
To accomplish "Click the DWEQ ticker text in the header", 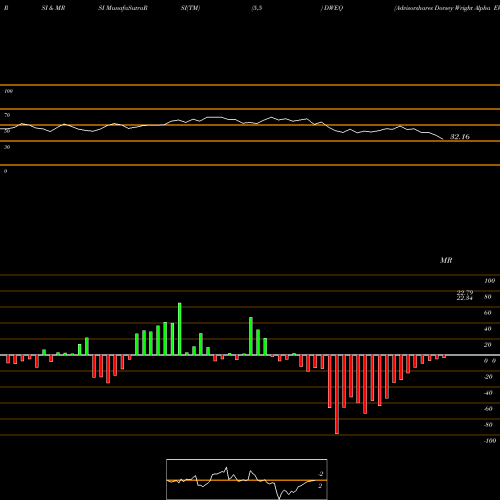I will pos(333,8).
